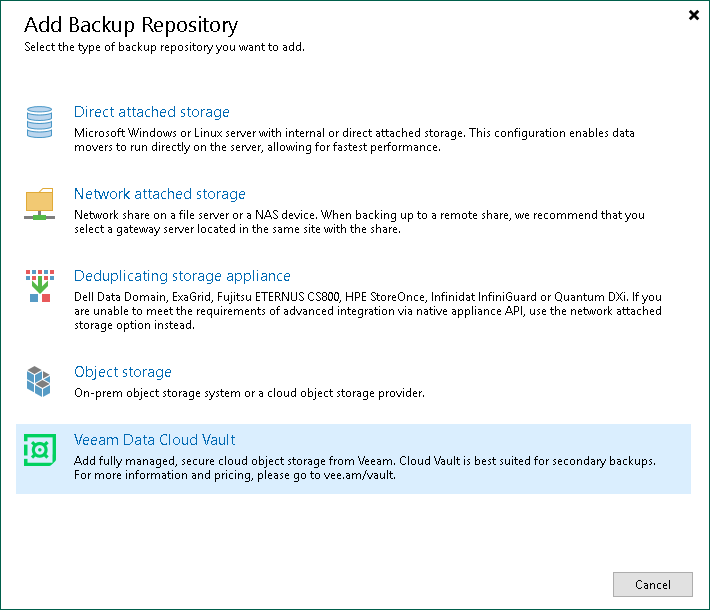
Task: Click the 'On-prem object storage system' description
Action: coord(249,393)
